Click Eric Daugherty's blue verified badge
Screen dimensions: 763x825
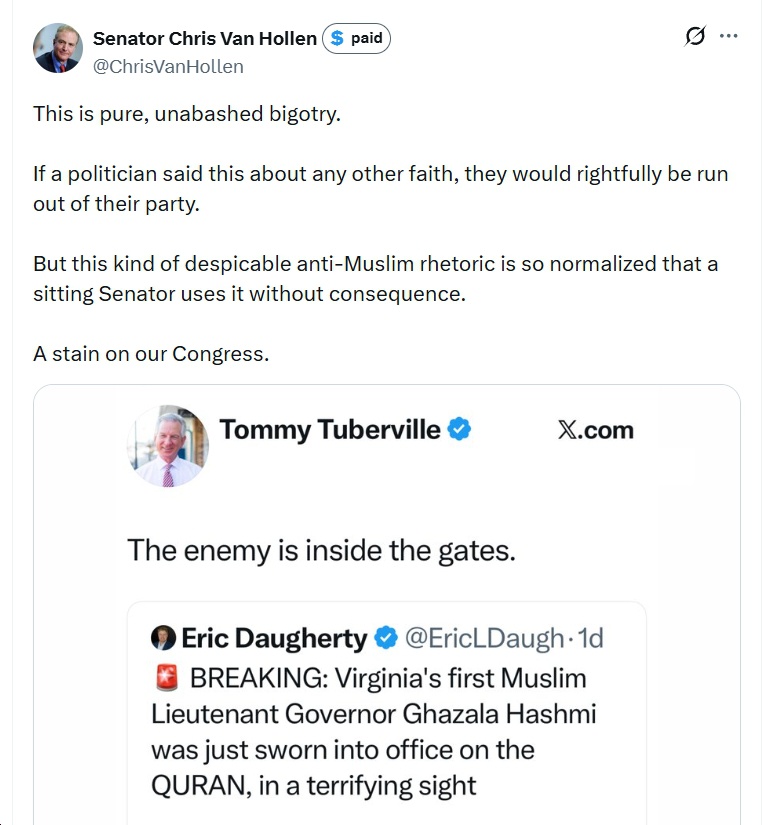(x=385, y=638)
